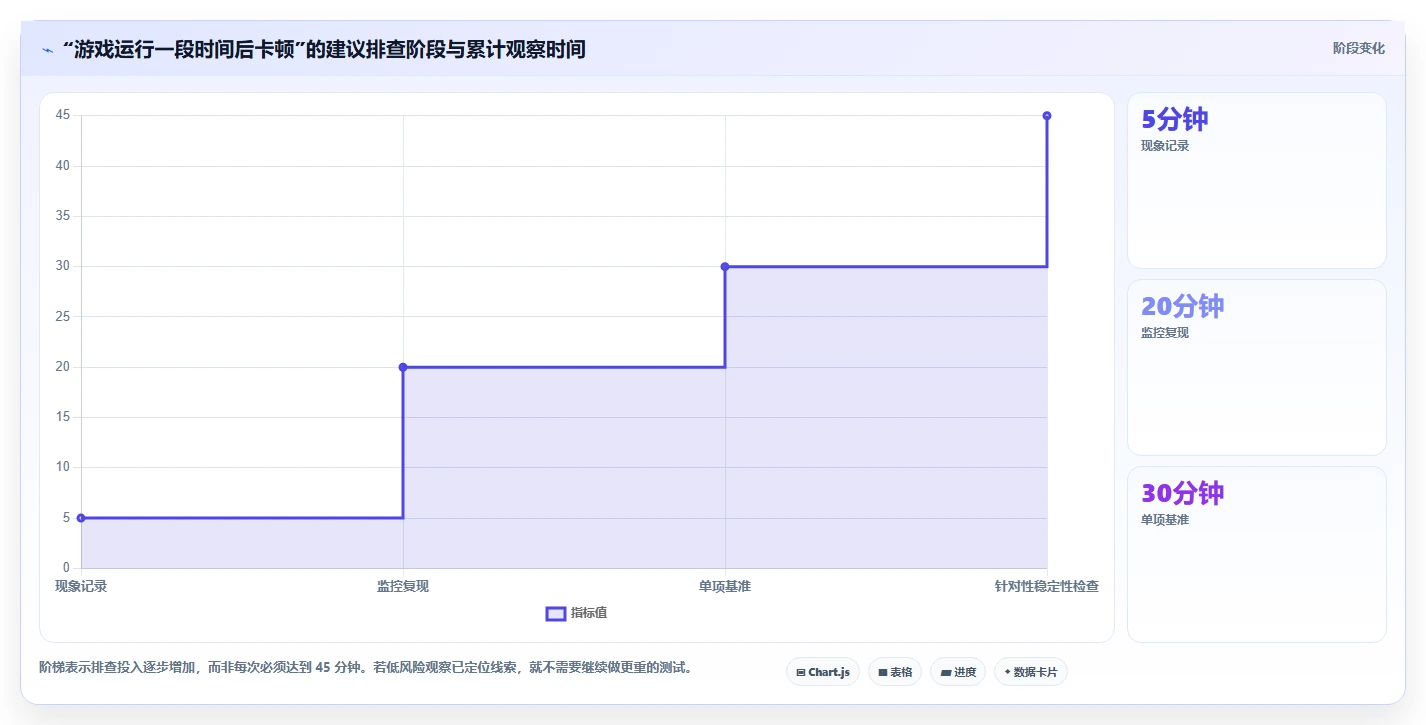Viewport: 1426px width, 725px height.
Task: Click the y-axis value 20
Action: point(63,367)
